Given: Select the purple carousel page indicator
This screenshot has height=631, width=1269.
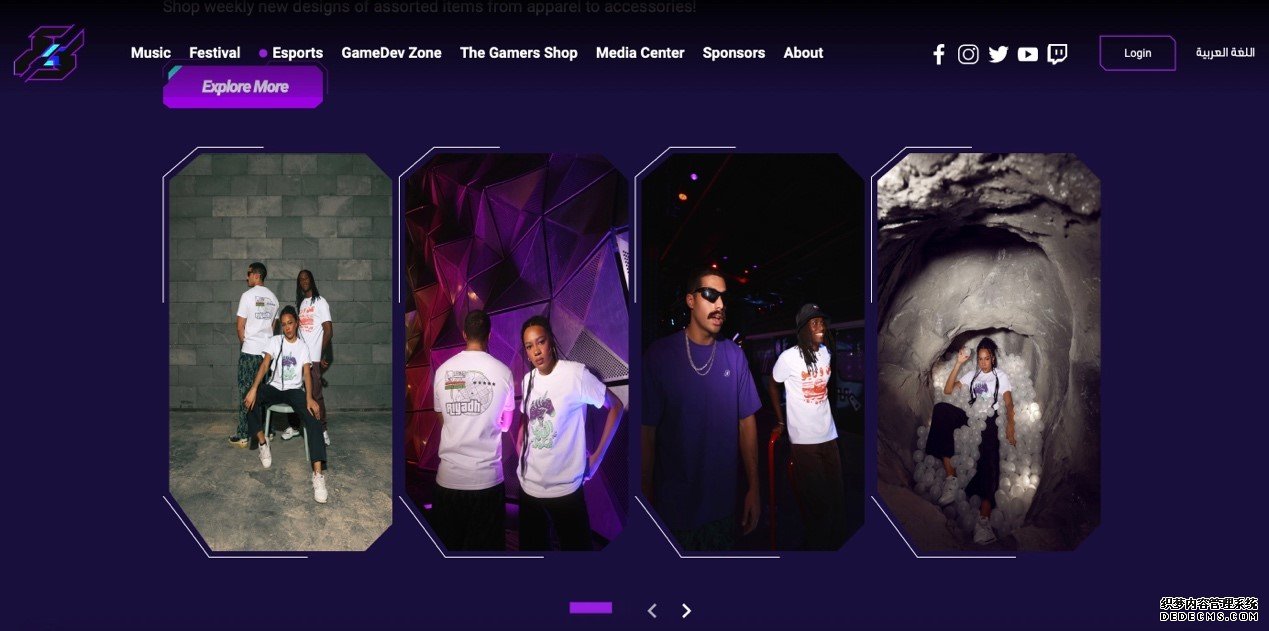Looking at the screenshot, I should (x=591, y=607).
